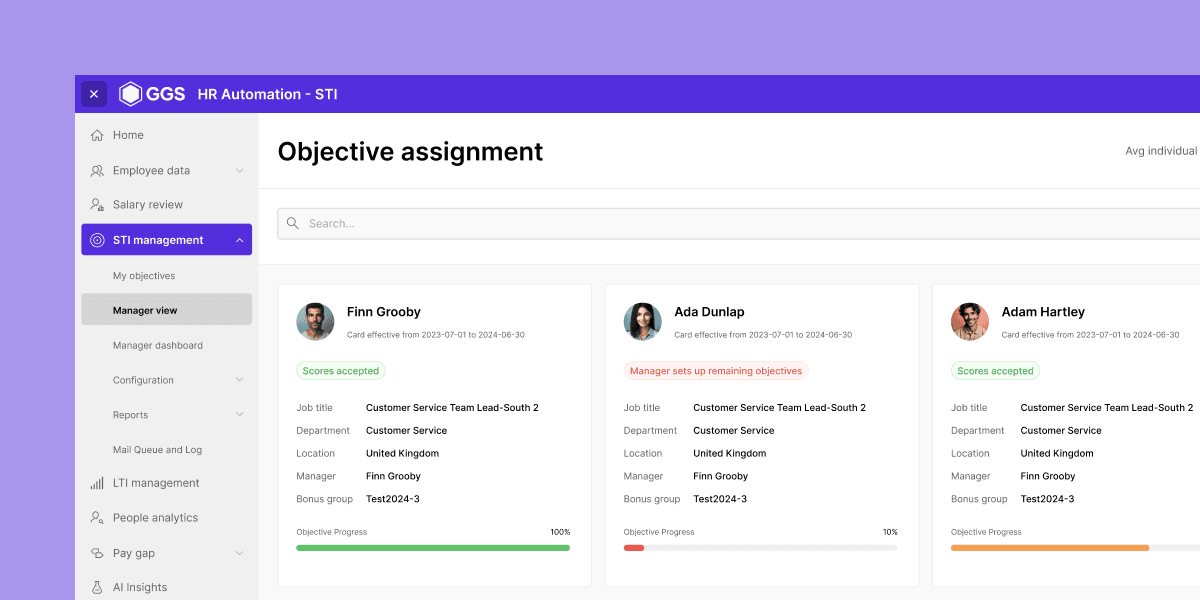Click the Home house icon
The width and height of the screenshot is (1200, 600).
click(97, 135)
